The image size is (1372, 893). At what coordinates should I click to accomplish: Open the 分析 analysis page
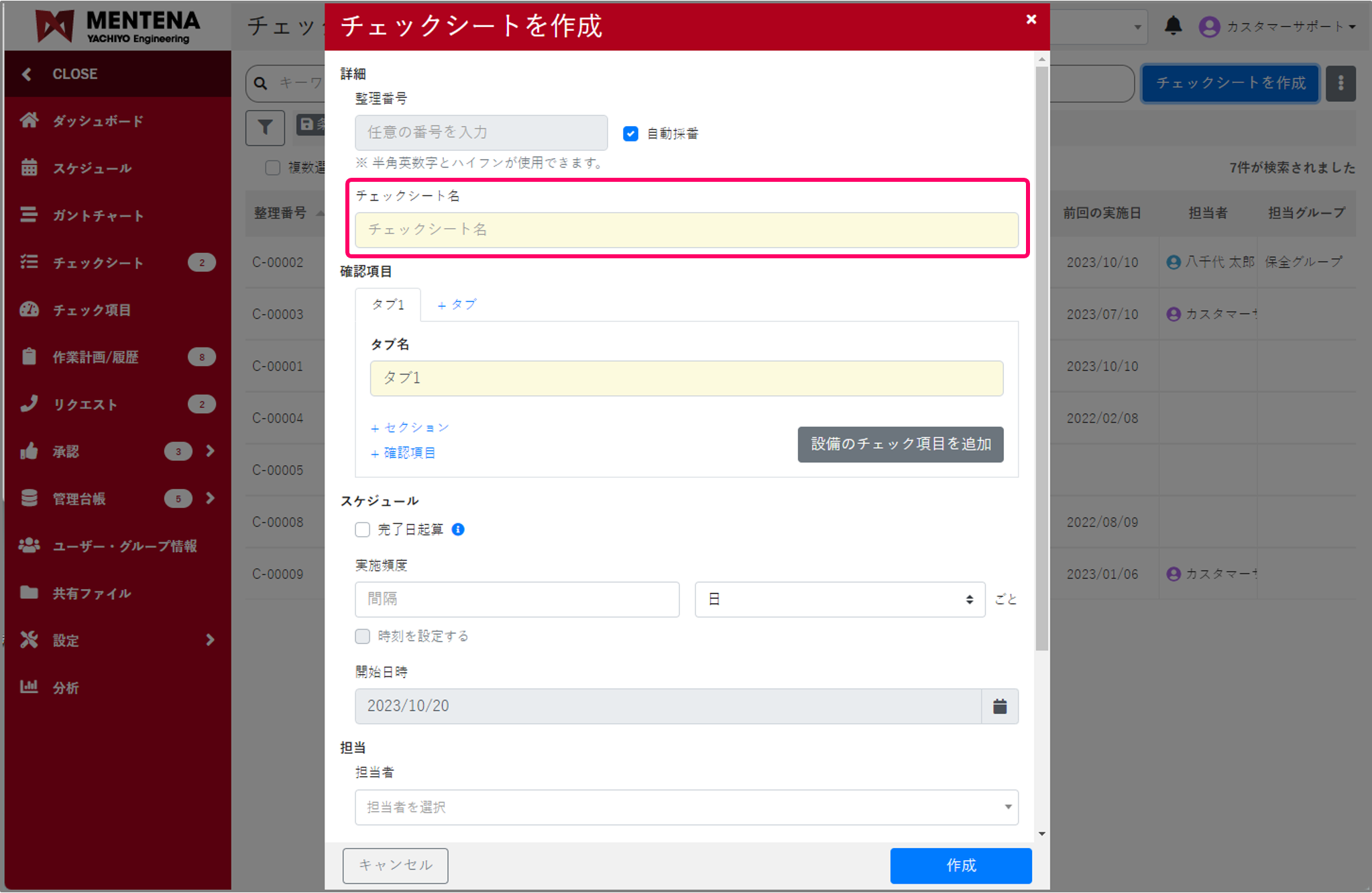65,687
